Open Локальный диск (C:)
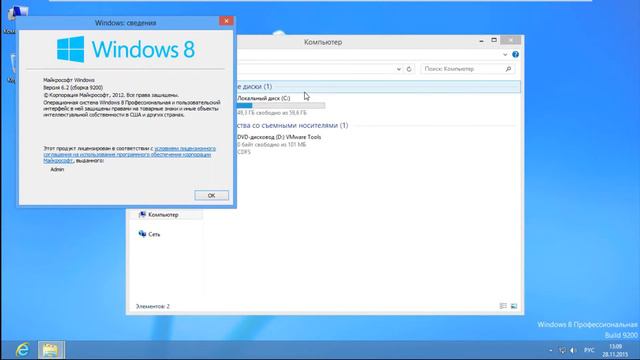This screenshot has height=360, width=640. pos(264,98)
